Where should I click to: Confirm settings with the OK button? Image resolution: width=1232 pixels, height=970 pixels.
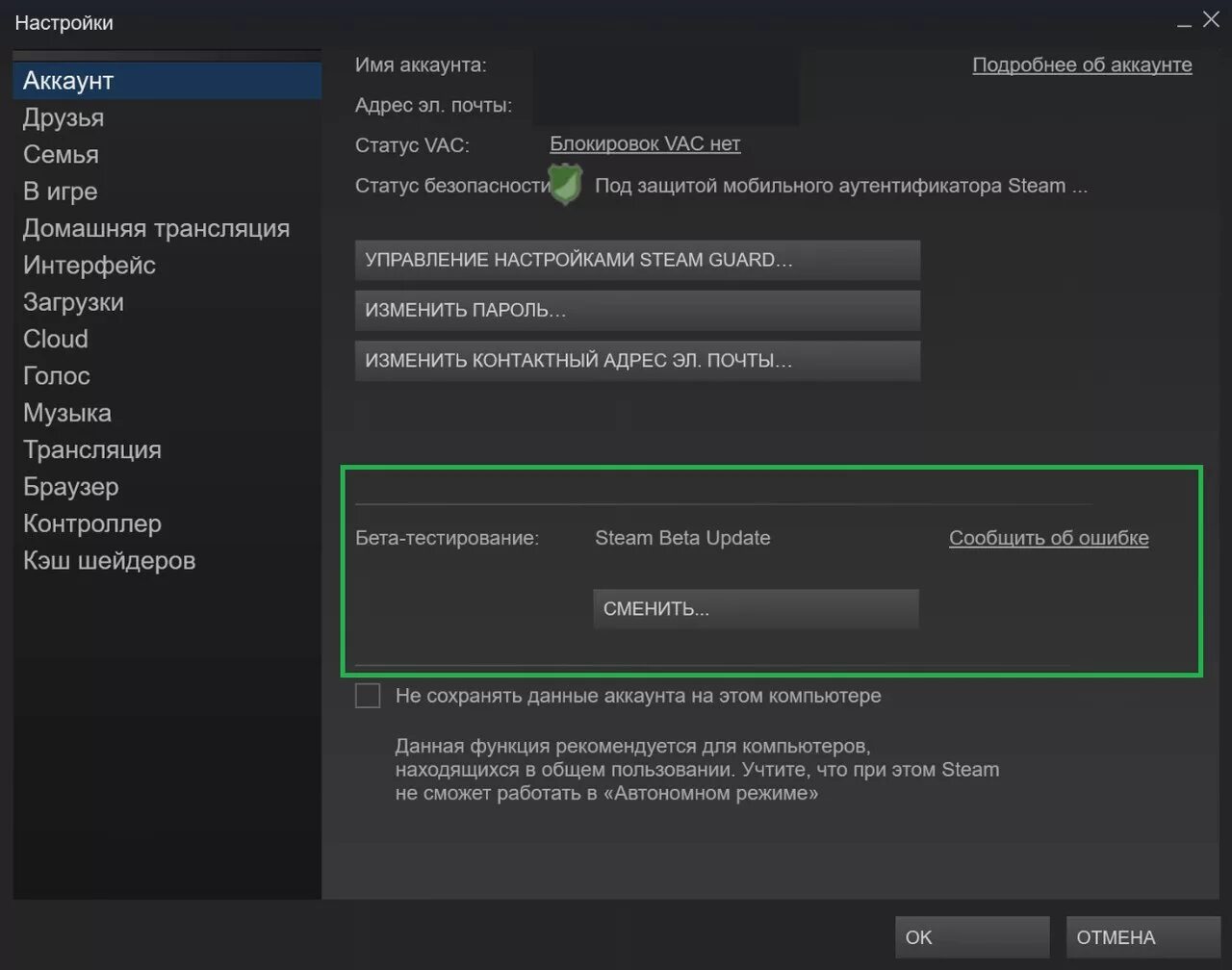(972, 937)
